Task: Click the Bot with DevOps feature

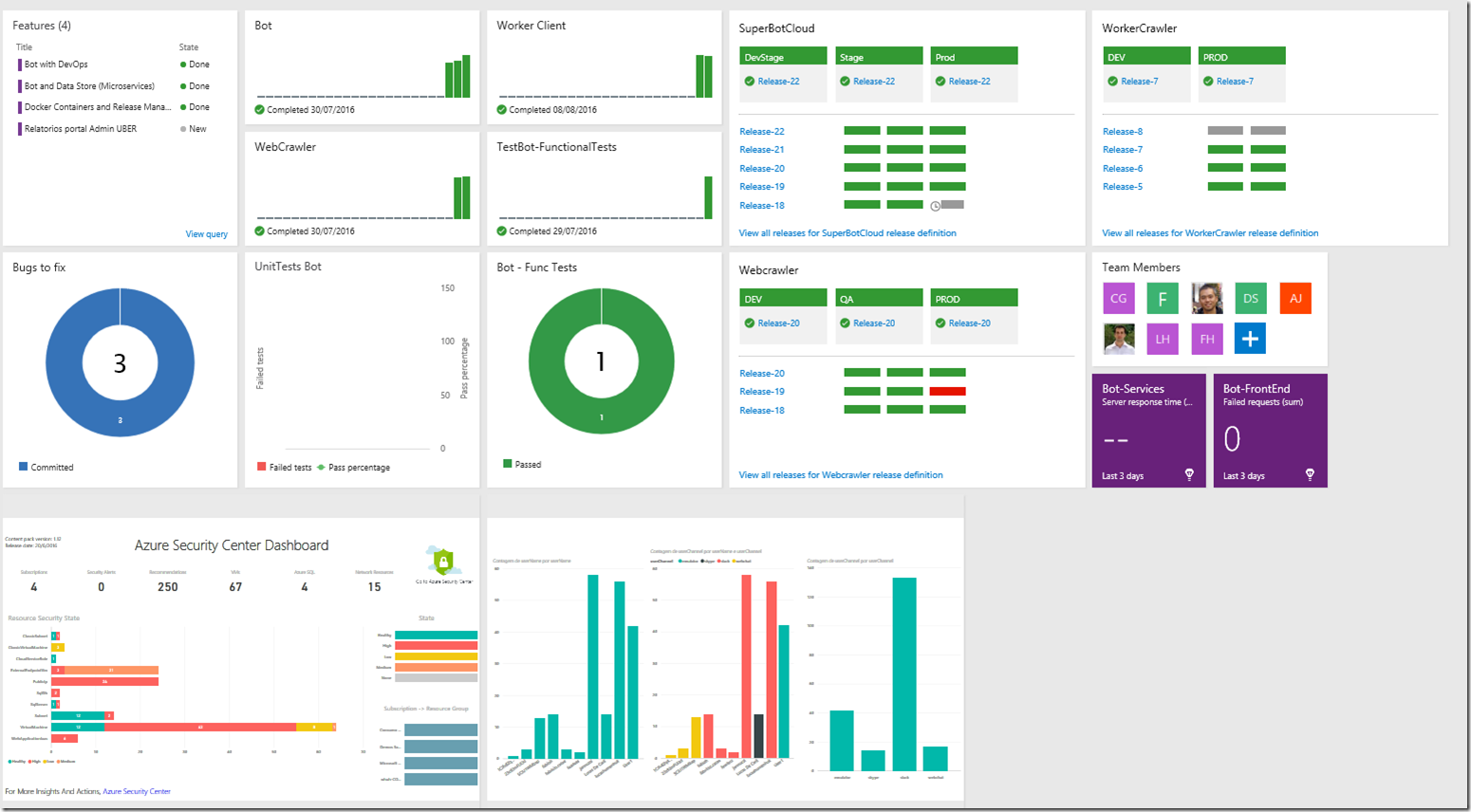Action: click(56, 65)
